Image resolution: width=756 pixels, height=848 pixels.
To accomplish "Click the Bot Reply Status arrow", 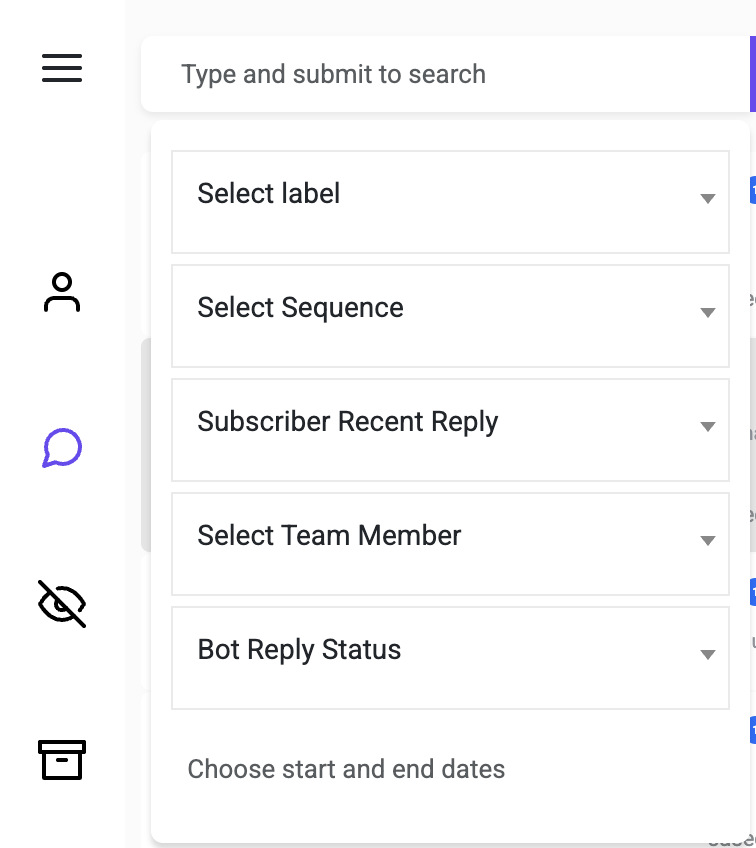I will pyautogui.click(x=707, y=654).
